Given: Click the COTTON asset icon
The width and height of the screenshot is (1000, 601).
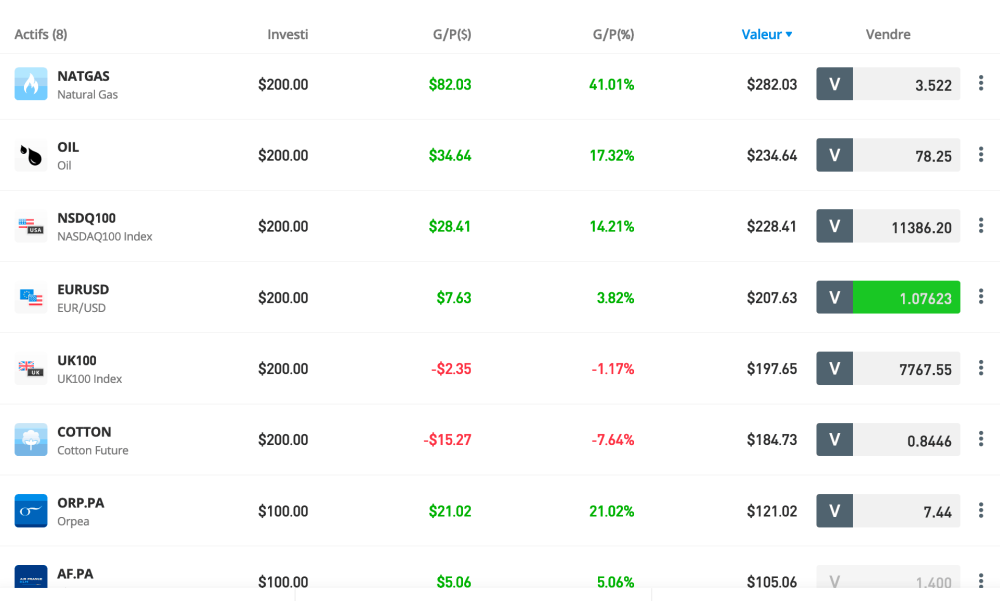Looking at the screenshot, I should (31, 440).
